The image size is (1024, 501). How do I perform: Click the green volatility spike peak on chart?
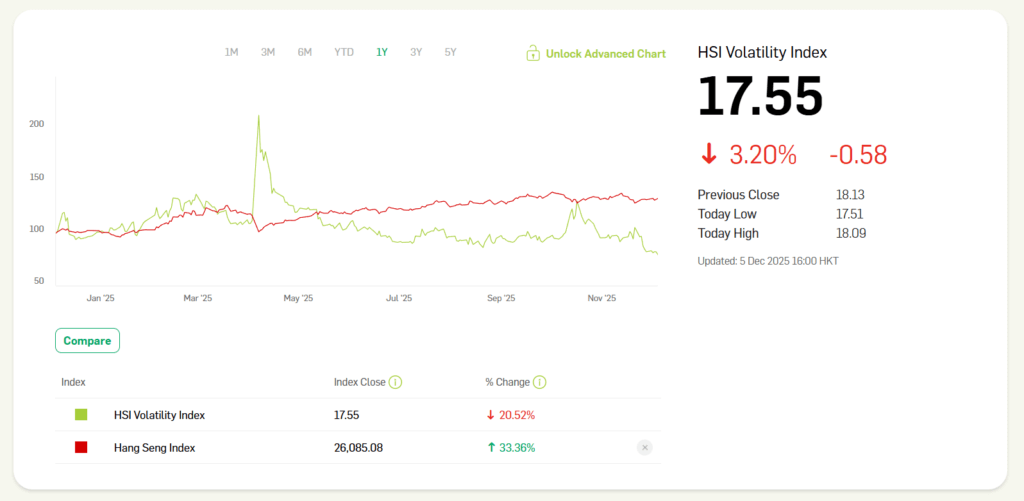click(x=259, y=116)
